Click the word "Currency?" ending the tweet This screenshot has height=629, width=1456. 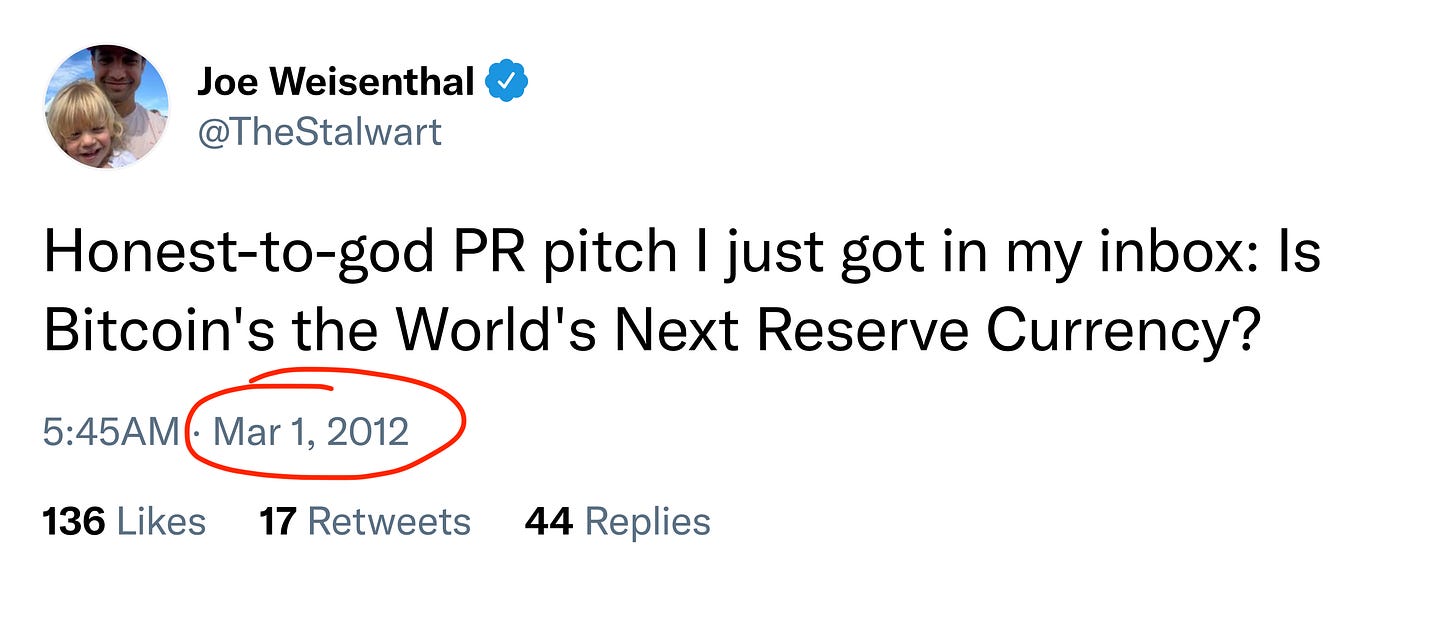pyautogui.click(x=1121, y=331)
